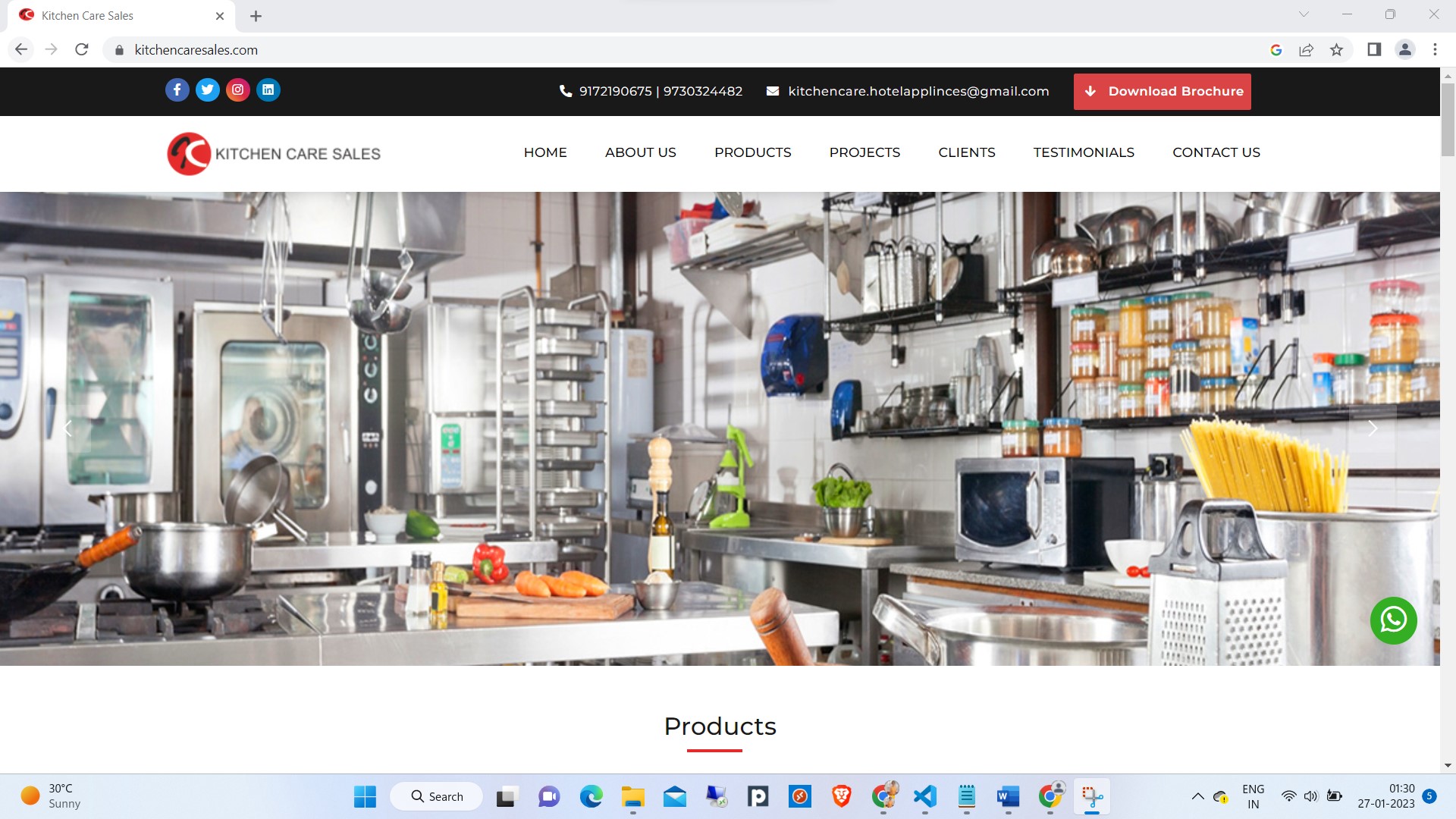Screen dimensions: 1456x819
Task: Open the CLIENTS menu item
Action: [967, 152]
